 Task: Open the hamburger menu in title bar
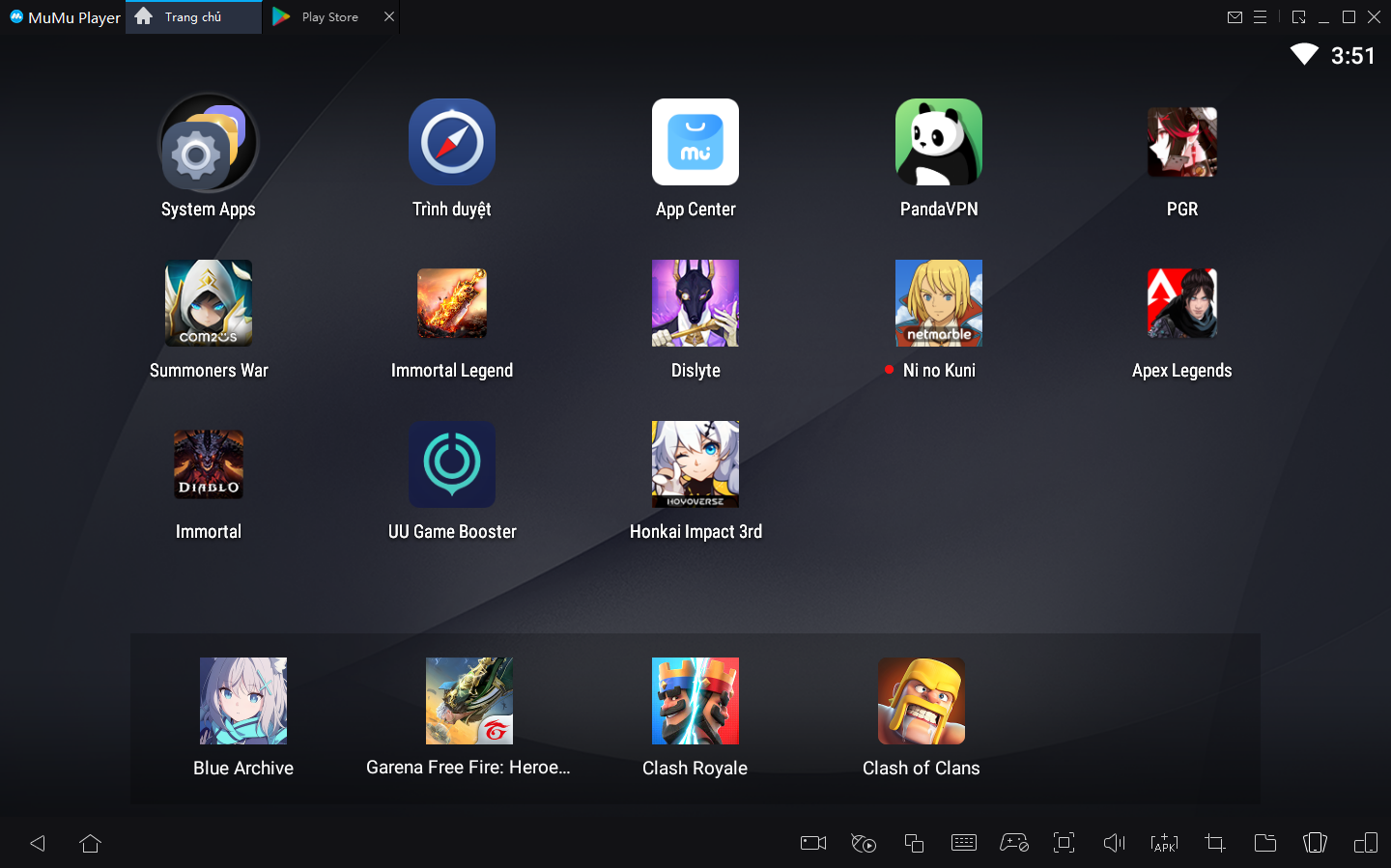point(1260,17)
